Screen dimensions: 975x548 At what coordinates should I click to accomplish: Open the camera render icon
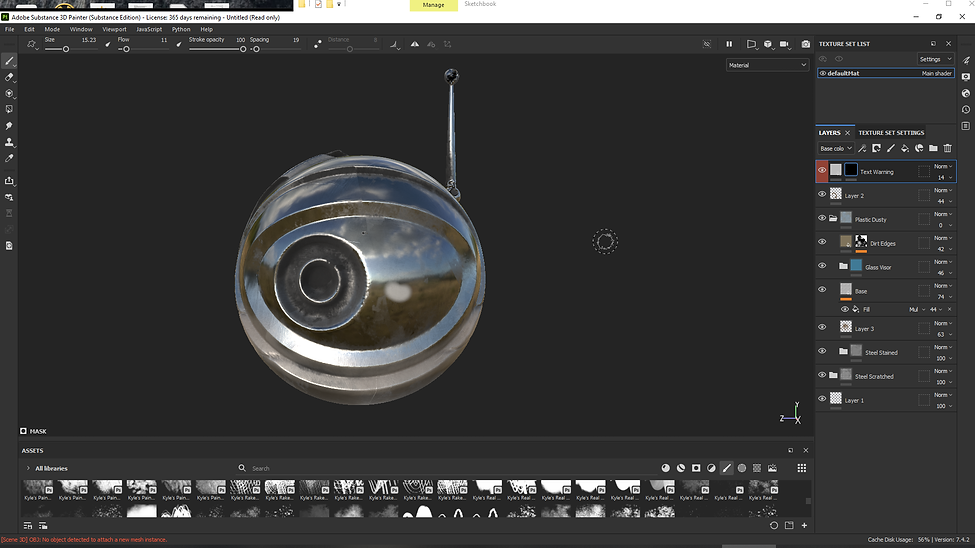pyautogui.click(x=806, y=44)
